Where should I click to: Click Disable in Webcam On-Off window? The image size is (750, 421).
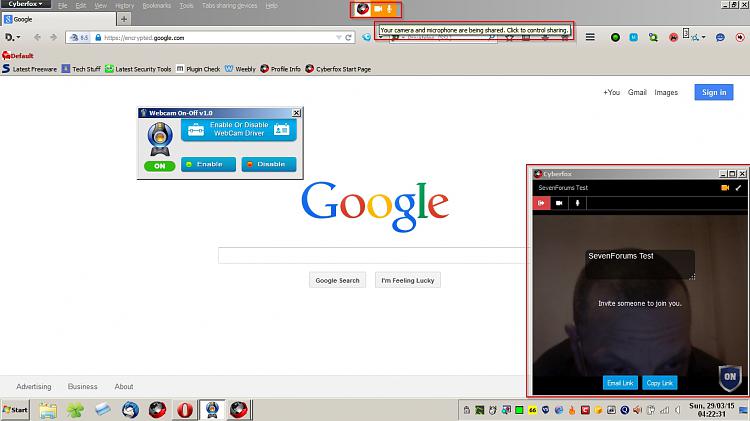click(x=269, y=164)
